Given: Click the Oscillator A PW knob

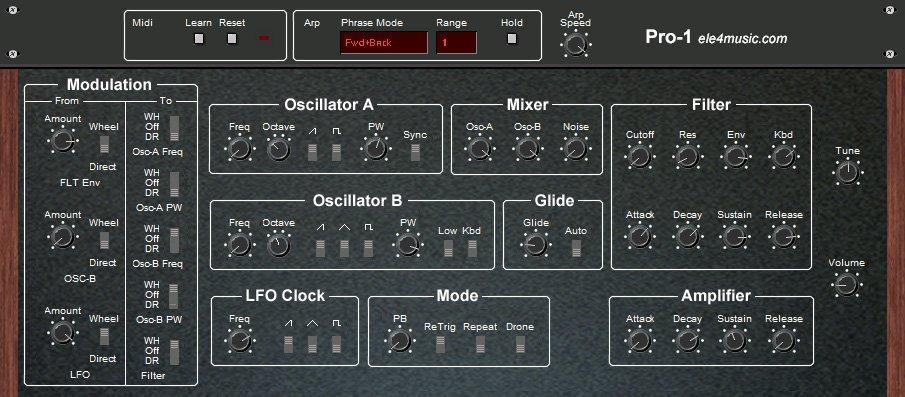Looking at the screenshot, I should click(376, 149).
